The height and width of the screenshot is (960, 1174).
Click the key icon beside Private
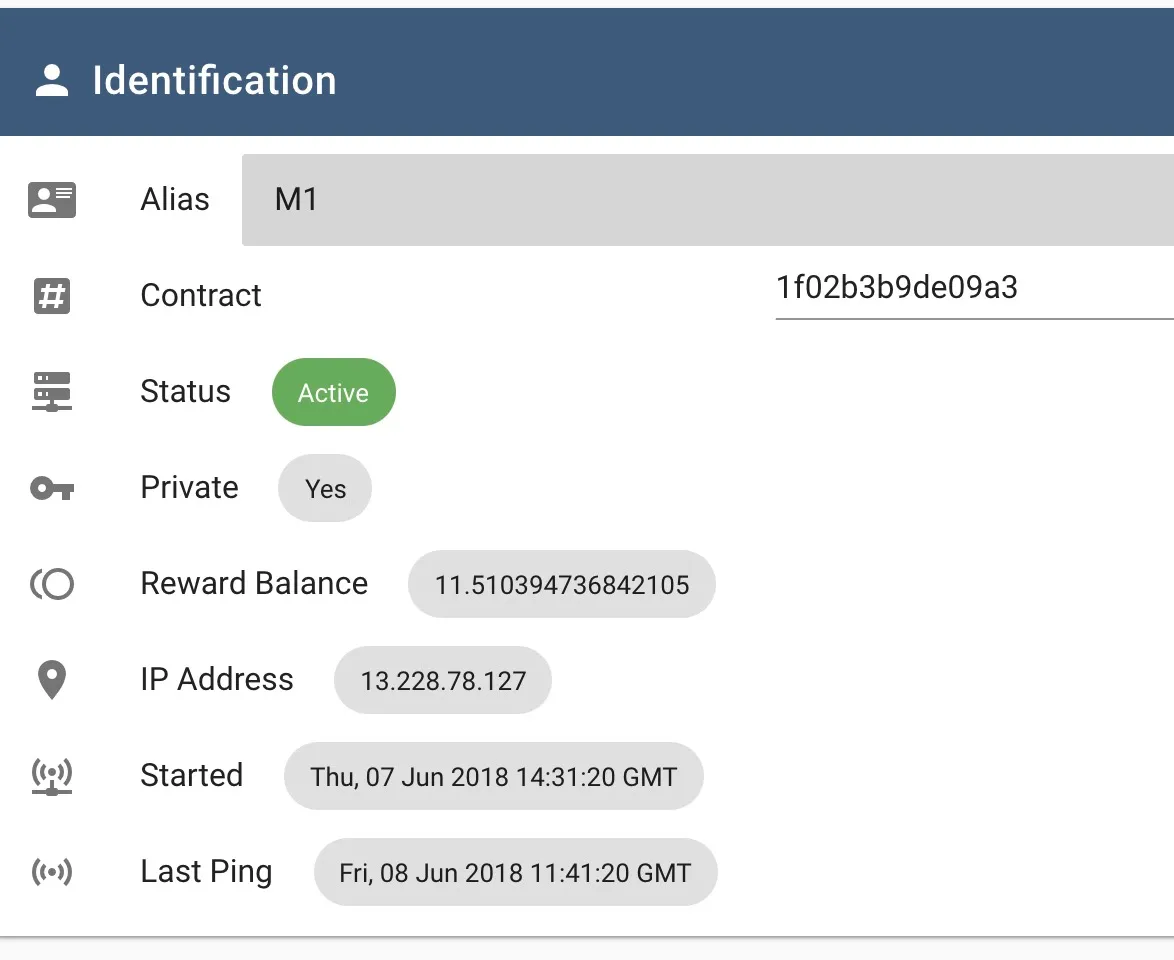52,488
